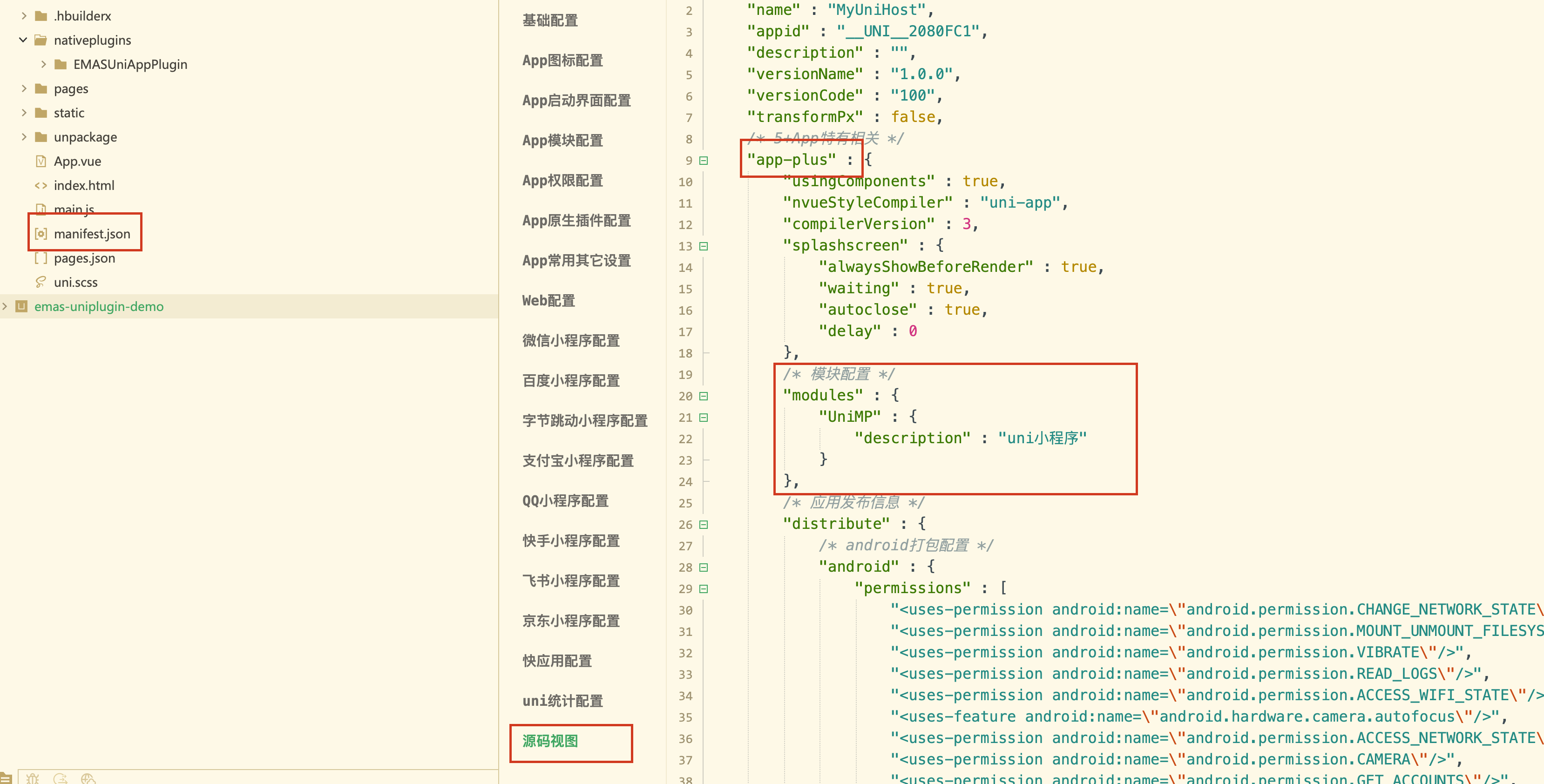The height and width of the screenshot is (784, 1544).
Task: Open App.vue in the file tree
Action: pos(77,161)
